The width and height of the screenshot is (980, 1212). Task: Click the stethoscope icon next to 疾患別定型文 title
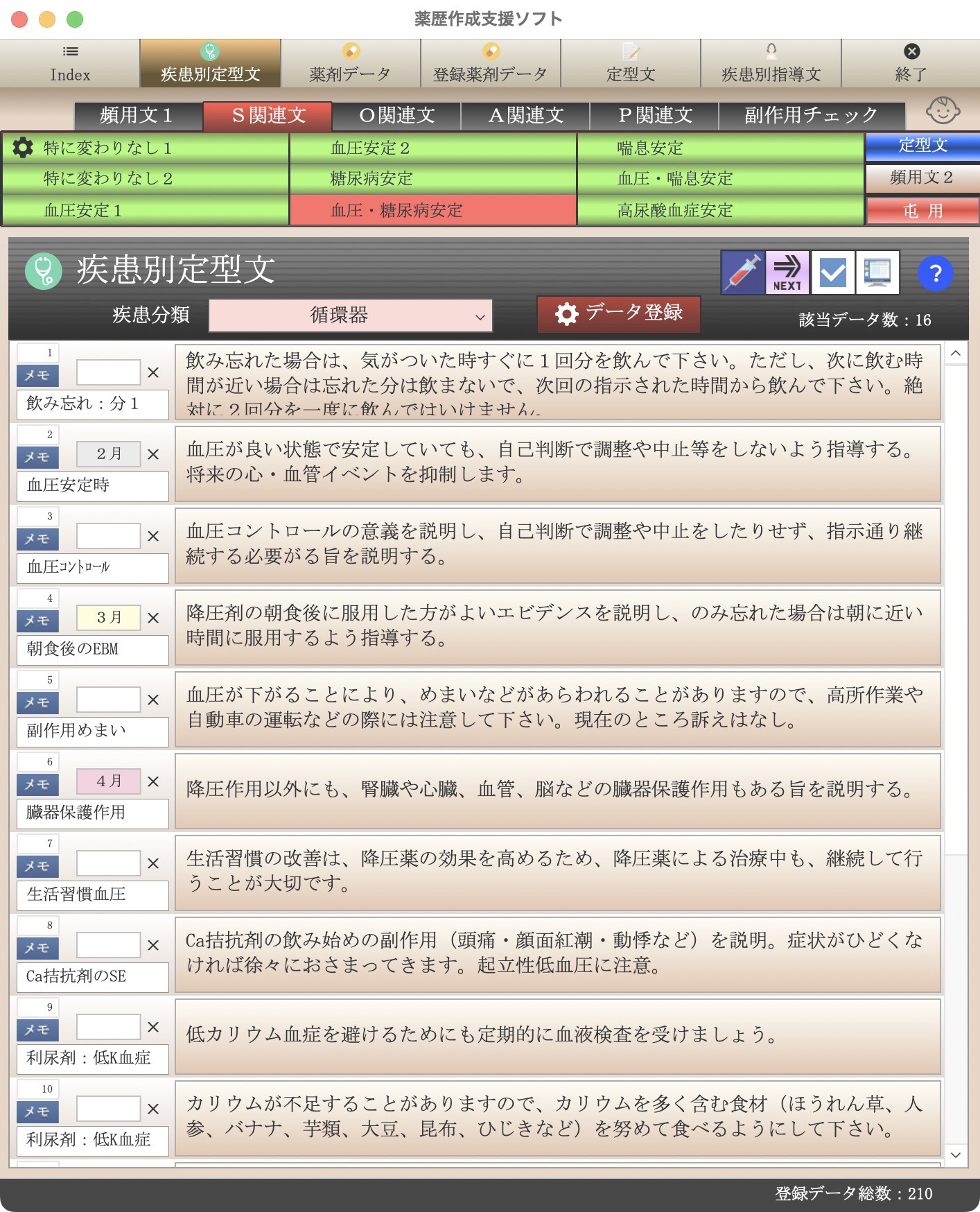tap(44, 270)
